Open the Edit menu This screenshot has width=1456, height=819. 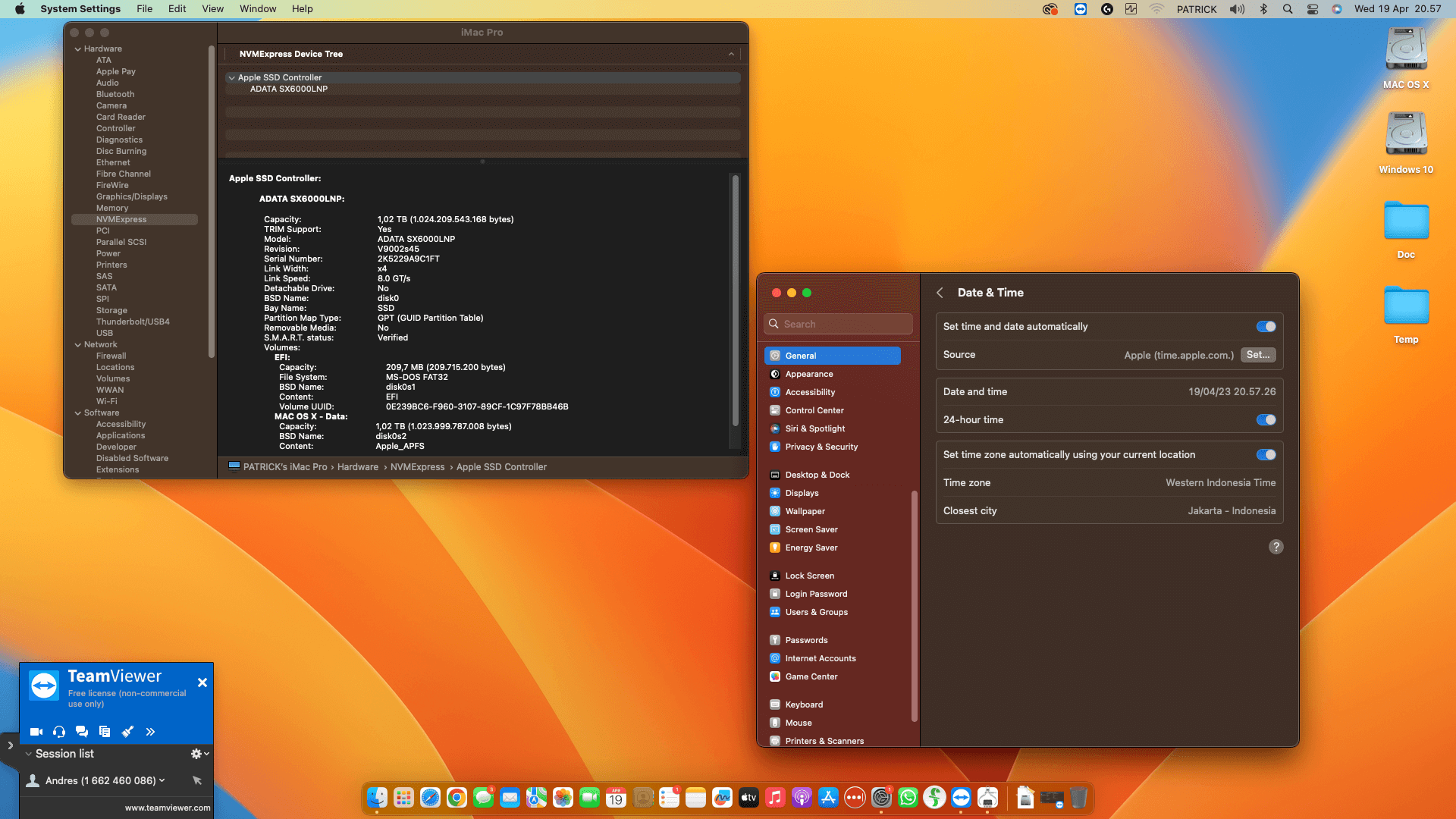pyautogui.click(x=177, y=9)
